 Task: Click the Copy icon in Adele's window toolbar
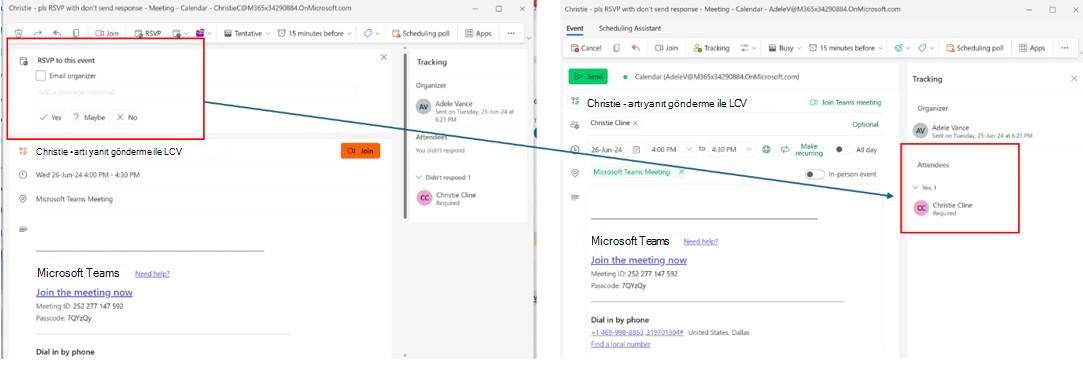[x=617, y=48]
